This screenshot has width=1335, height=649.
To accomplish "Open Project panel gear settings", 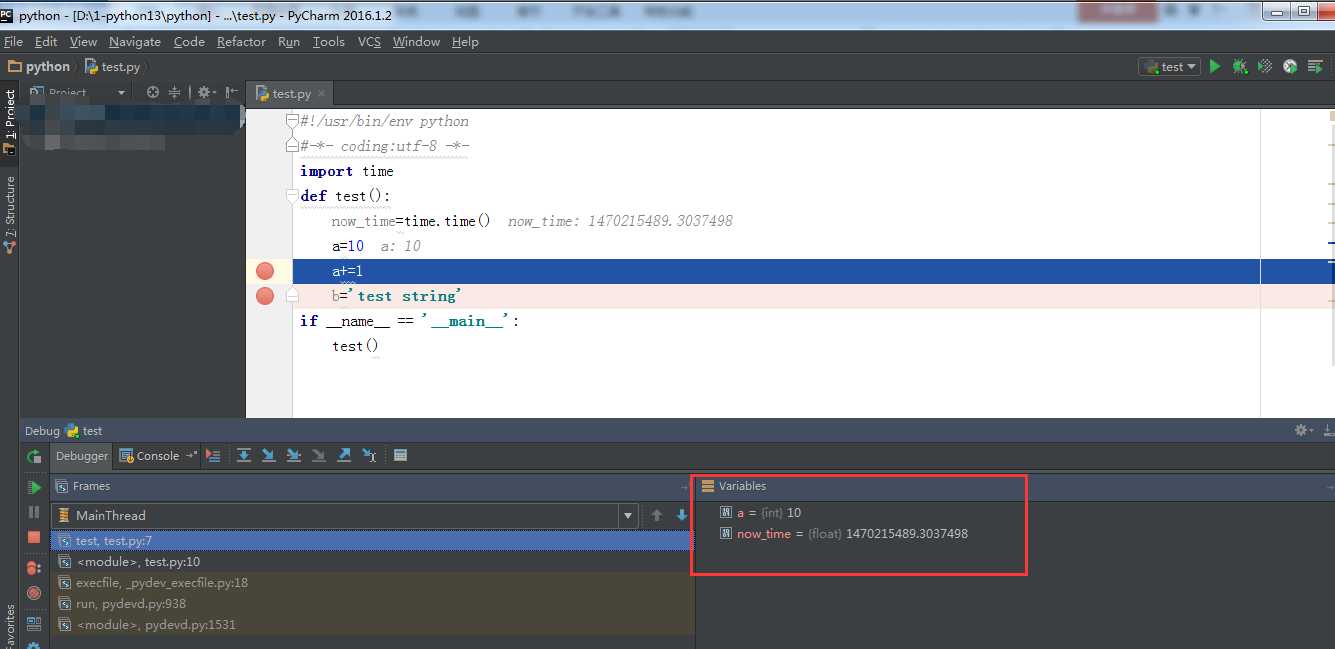I will point(205,92).
